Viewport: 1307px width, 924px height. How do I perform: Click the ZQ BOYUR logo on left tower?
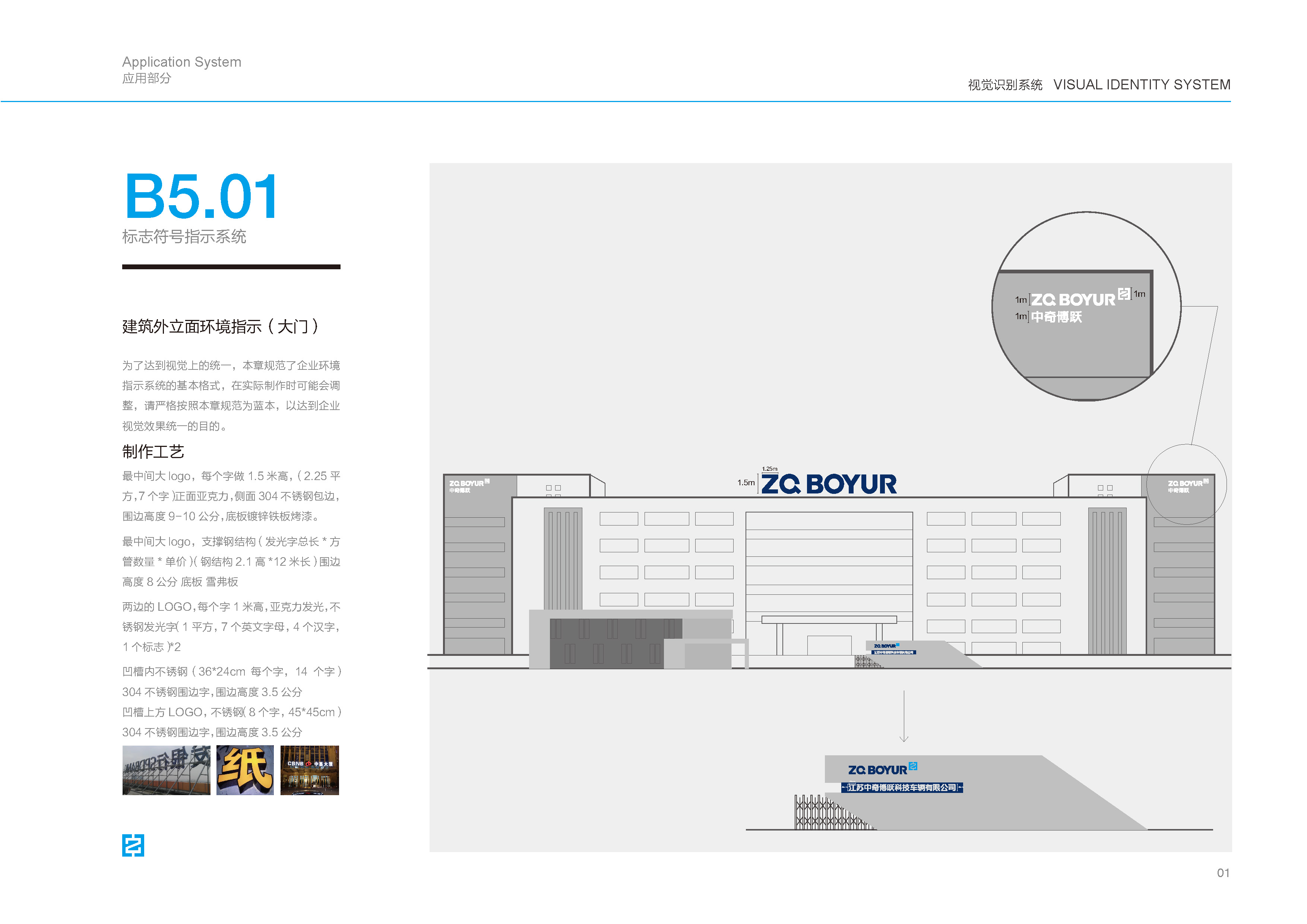click(x=466, y=484)
